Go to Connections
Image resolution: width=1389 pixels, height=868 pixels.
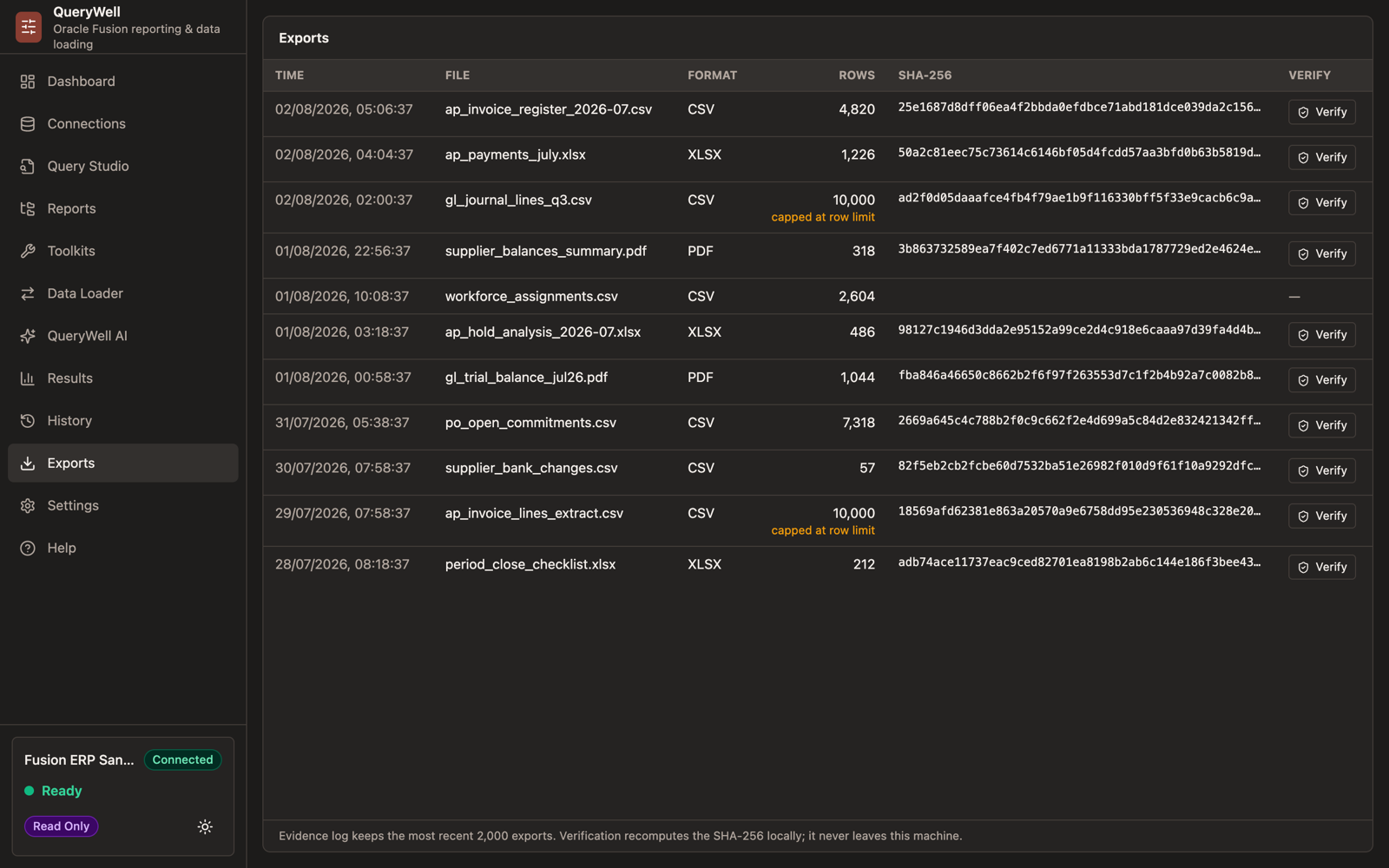123,124
